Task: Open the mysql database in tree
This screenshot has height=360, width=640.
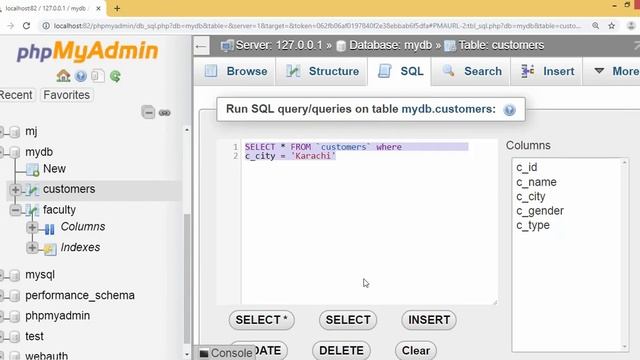Action: pos(40,275)
